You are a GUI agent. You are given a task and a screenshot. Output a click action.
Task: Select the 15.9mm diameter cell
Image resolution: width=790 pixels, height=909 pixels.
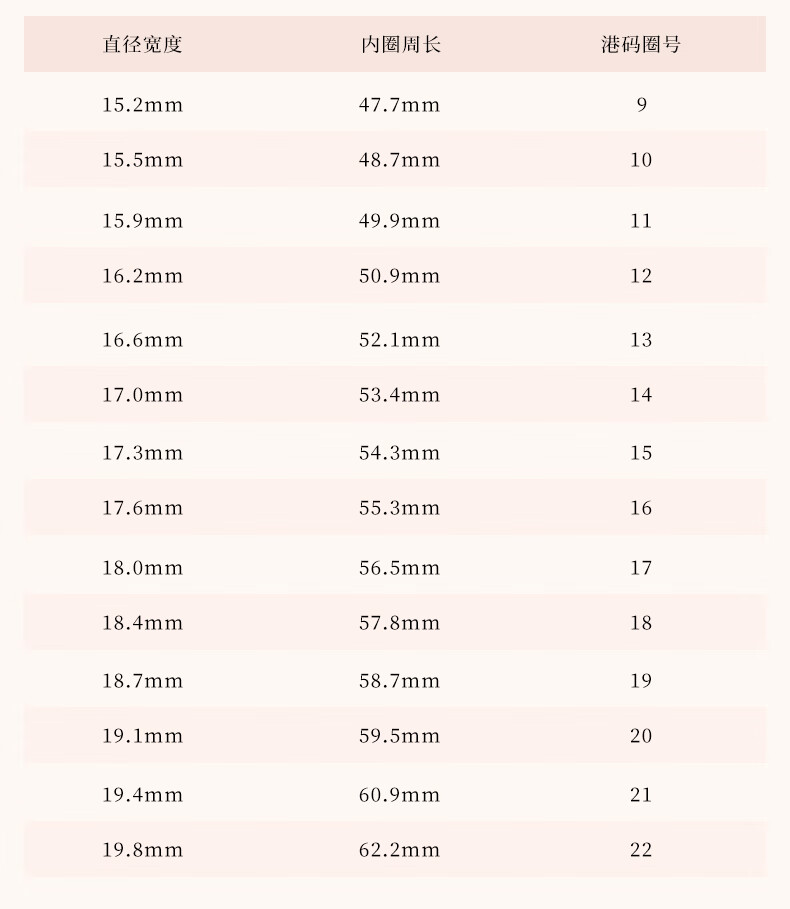point(143,220)
